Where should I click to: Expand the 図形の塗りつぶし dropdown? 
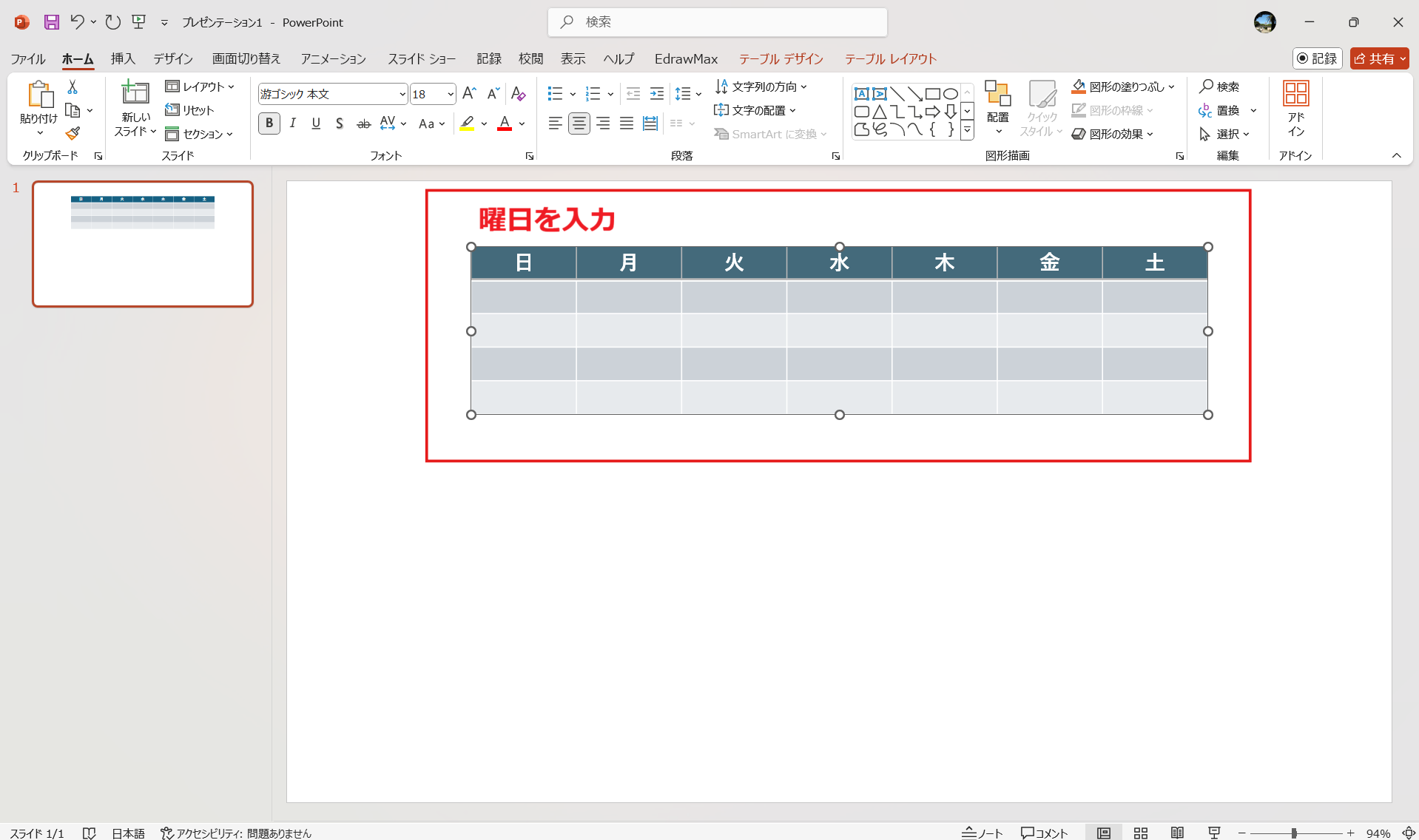(1172, 87)
